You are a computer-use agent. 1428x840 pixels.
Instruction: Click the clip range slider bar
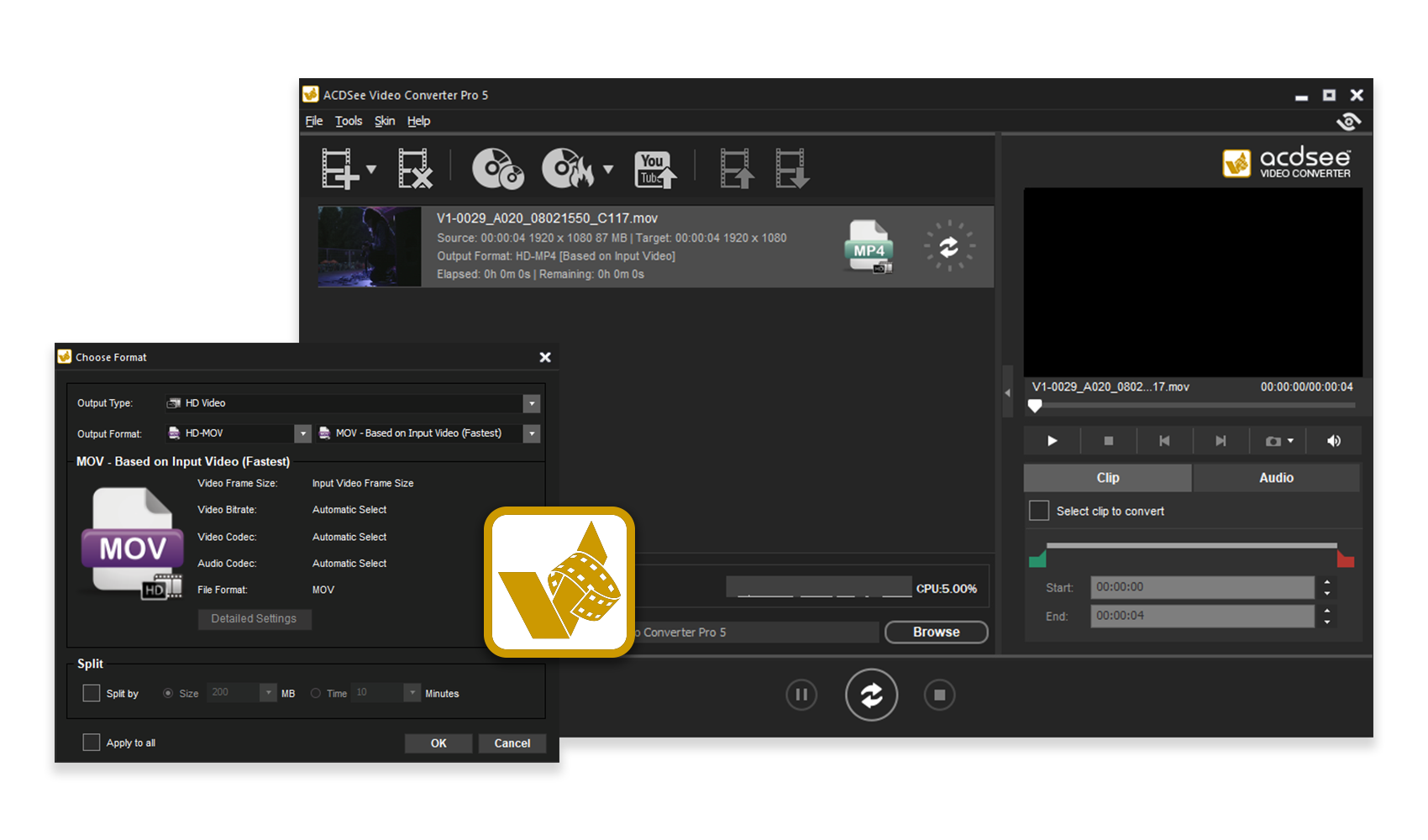click(1191, 545)
